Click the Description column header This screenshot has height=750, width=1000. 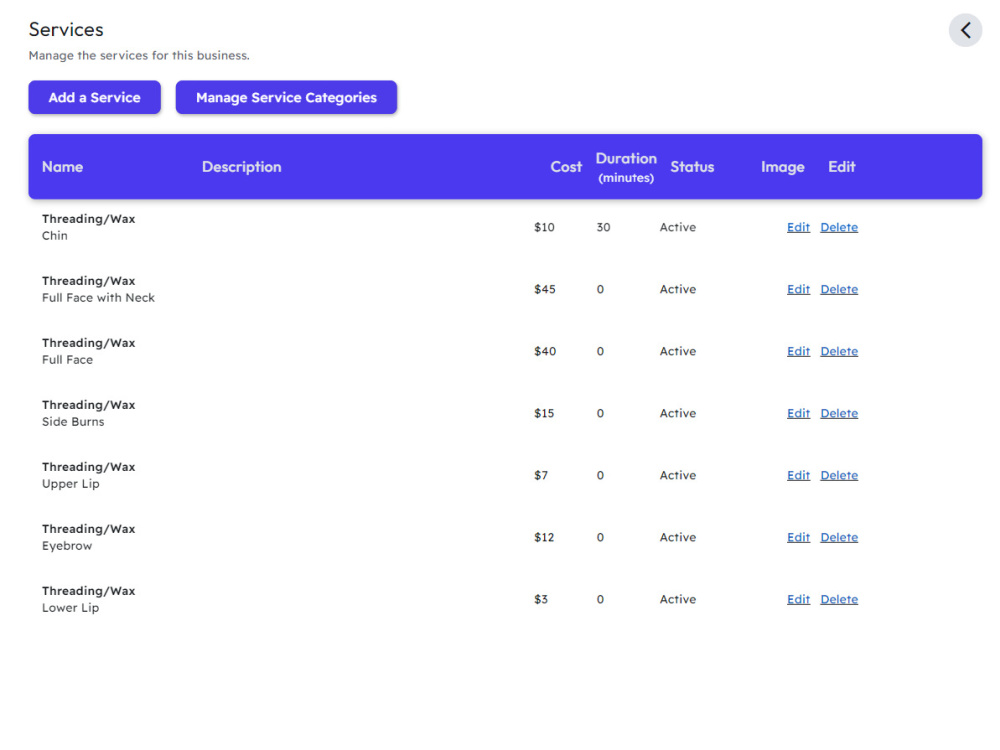tap(242, 167)
